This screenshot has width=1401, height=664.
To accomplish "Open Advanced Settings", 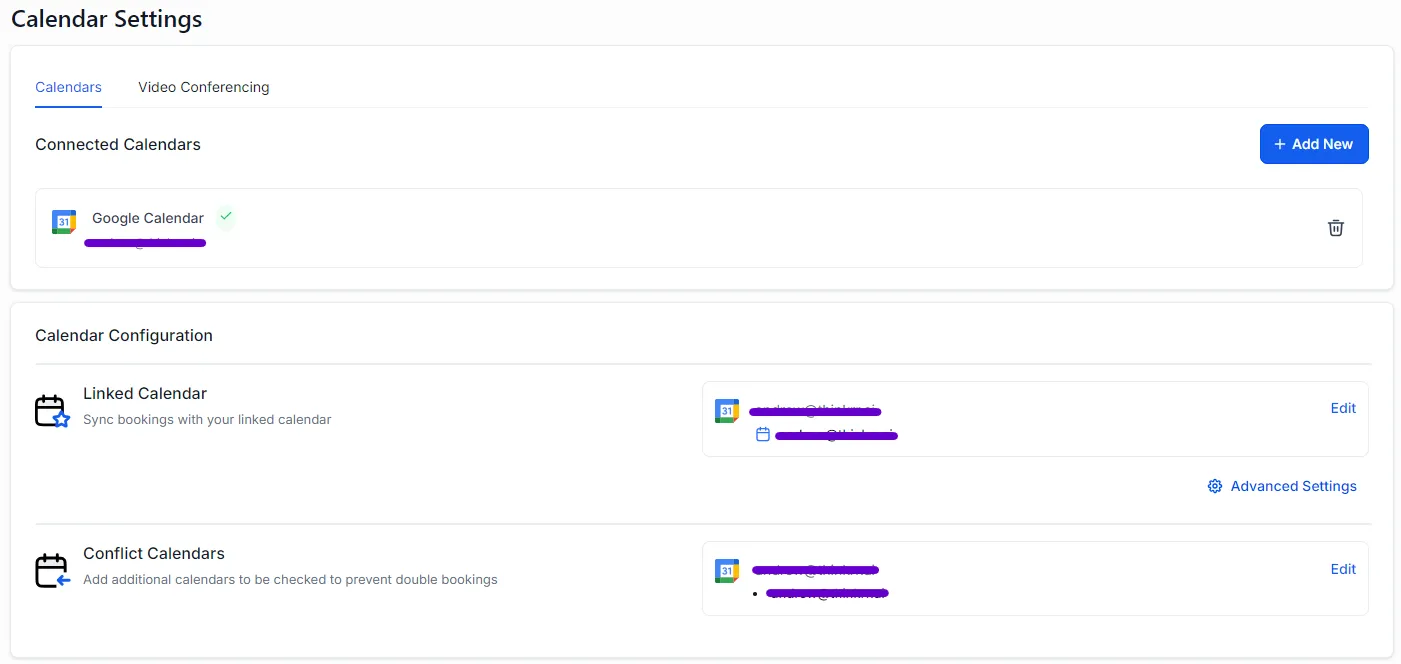I will [1294, 486].
